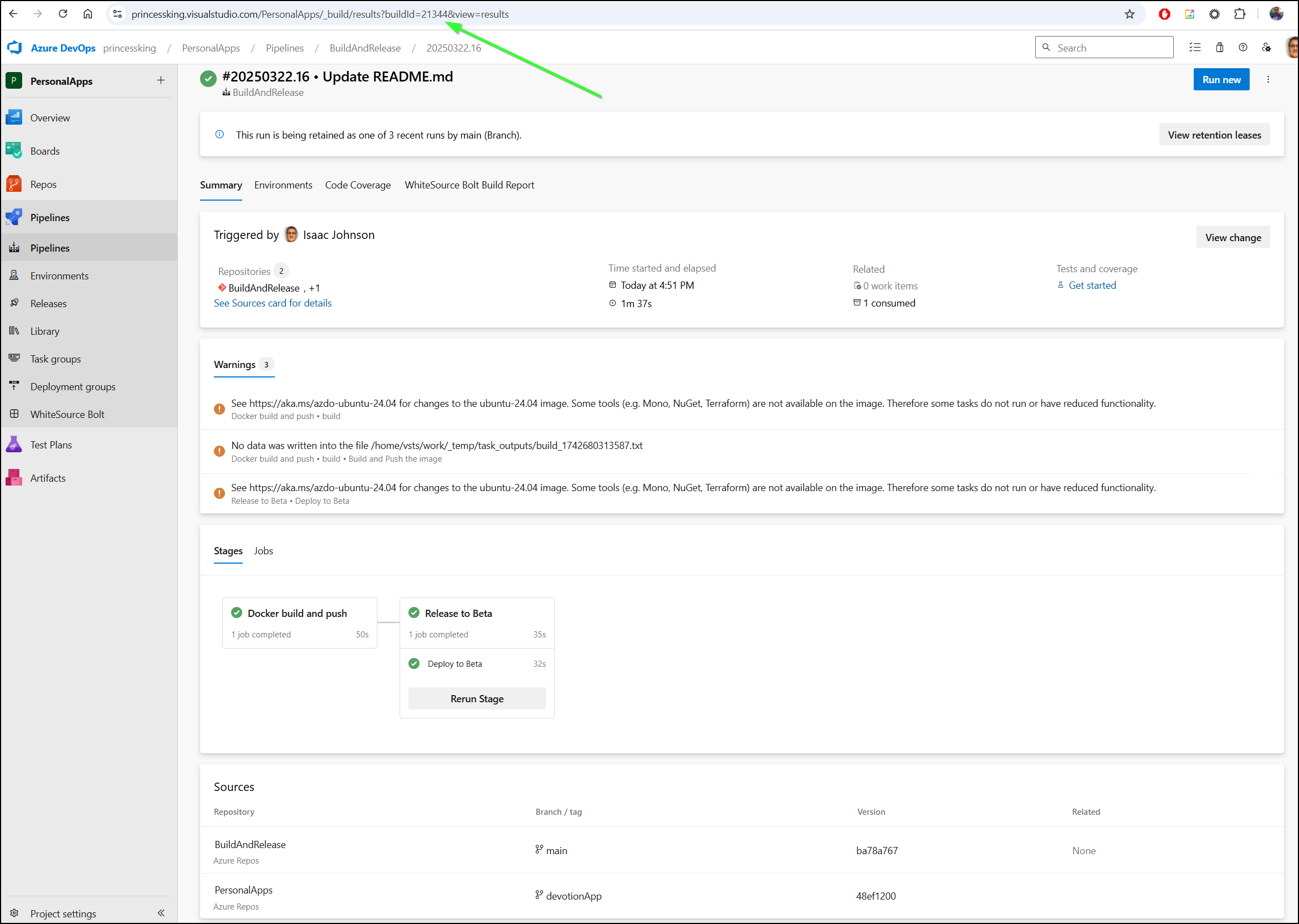Click Rerun Stage button

point(477,699)
